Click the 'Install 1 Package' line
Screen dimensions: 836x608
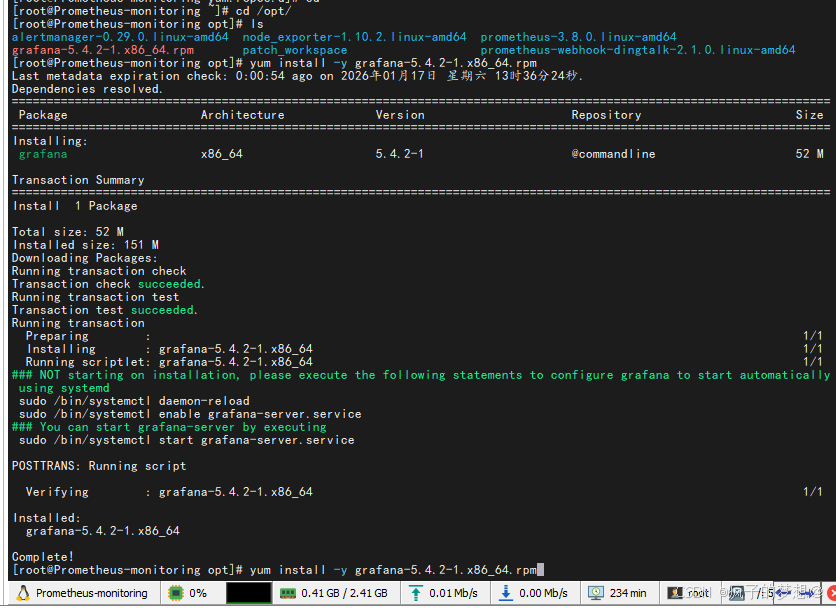[x=75, y=206]
